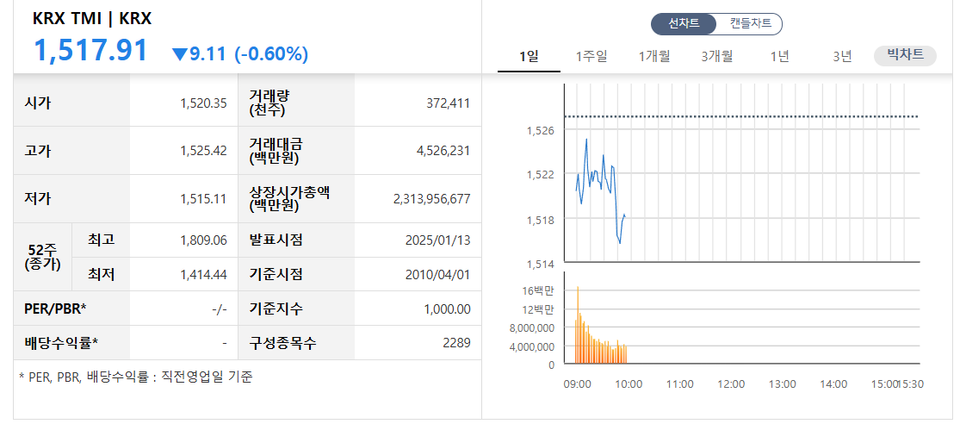Click the 14:00 time axis label
Screen dimensions: 960x424
tap(834, 384)
